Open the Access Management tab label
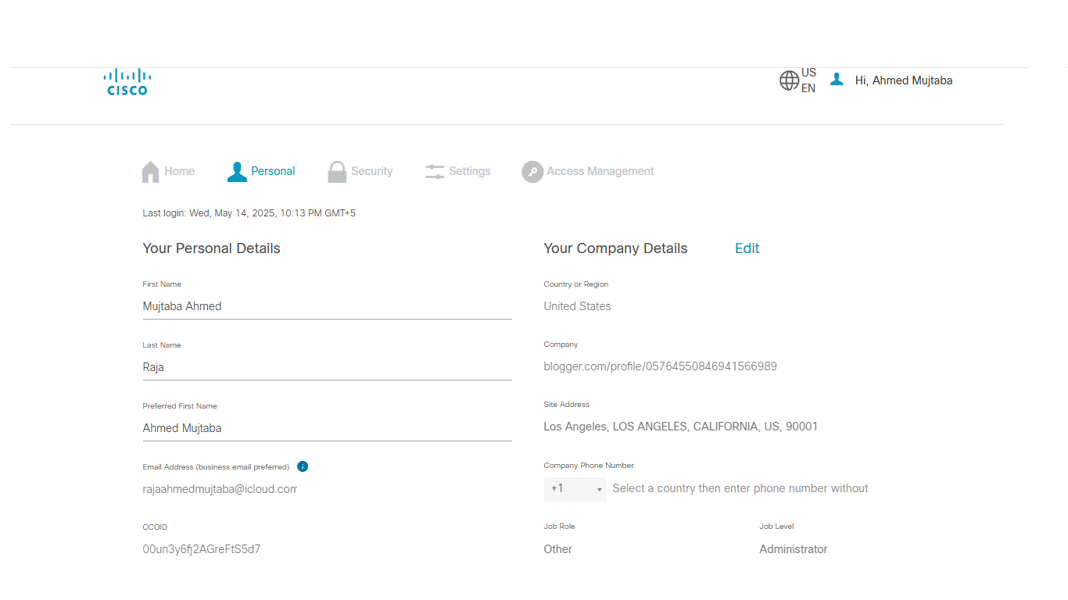 [600, 172]
